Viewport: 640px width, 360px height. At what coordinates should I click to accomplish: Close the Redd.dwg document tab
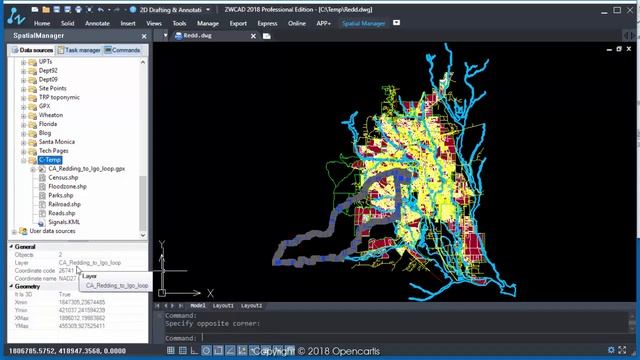[x=253, y=36]
